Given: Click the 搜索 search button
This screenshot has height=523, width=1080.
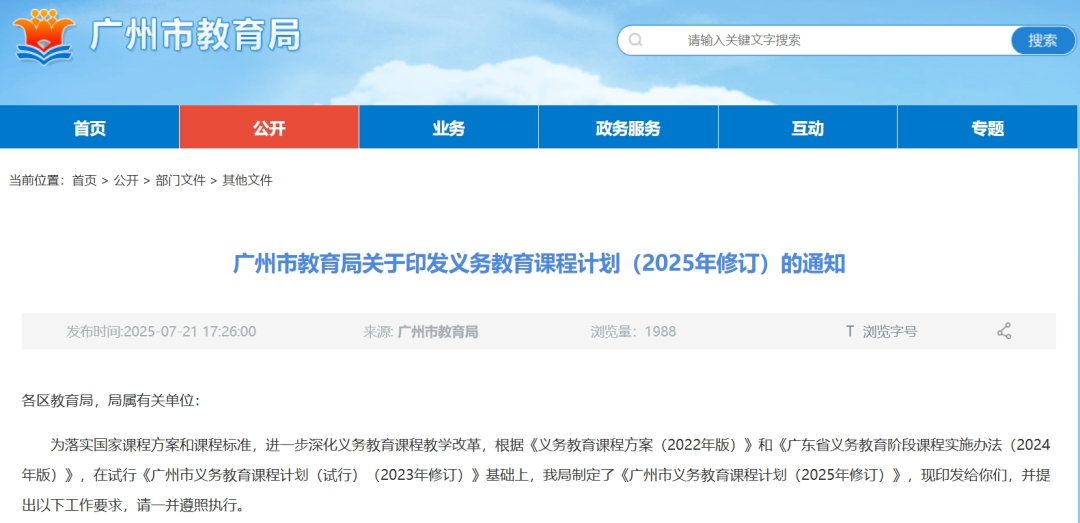Looking at the screenshot, I should tap(1043, 40).
